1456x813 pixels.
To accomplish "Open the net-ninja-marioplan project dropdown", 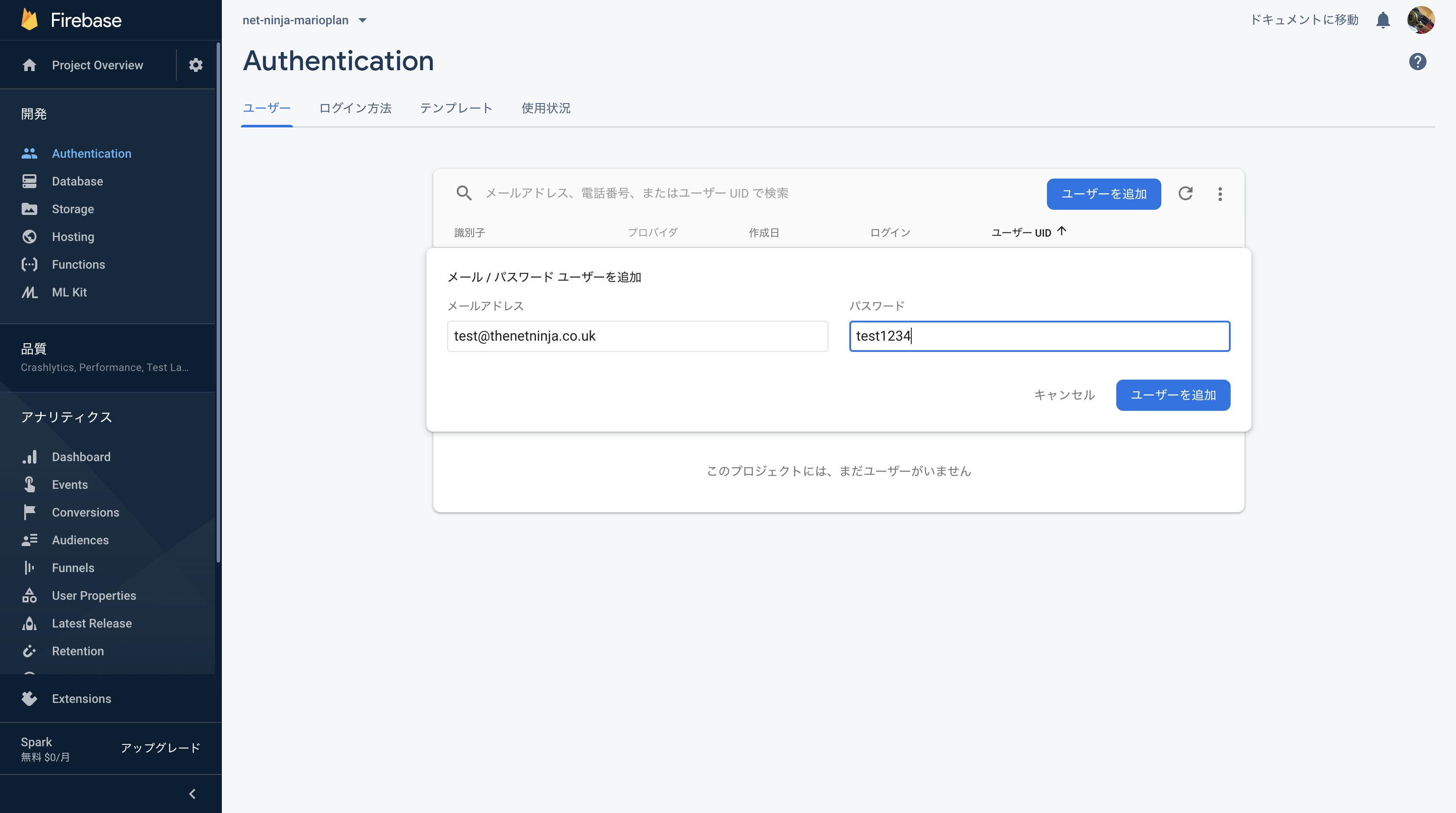I will tap(305, 20).
